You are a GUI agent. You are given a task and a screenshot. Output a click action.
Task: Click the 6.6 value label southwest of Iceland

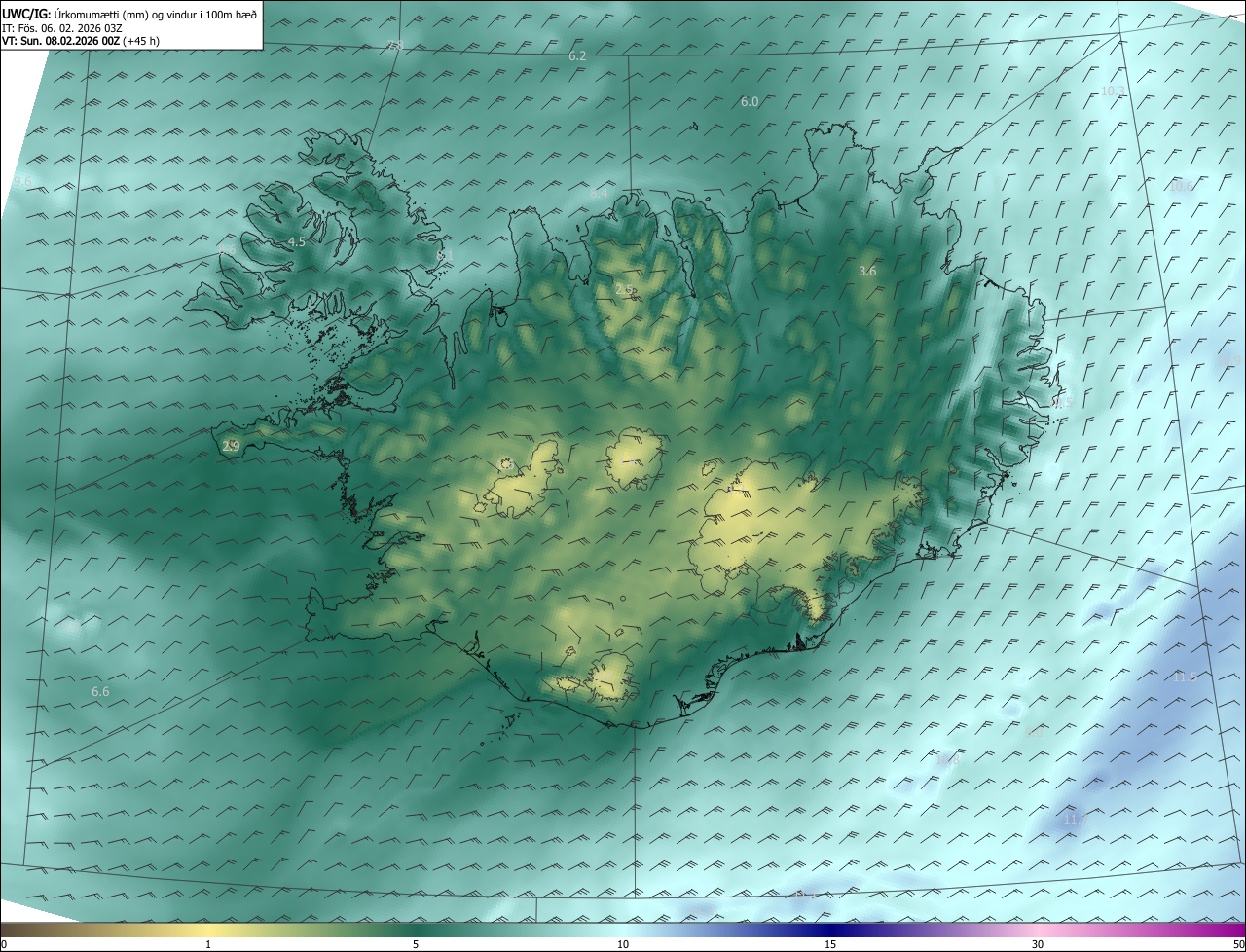(x=100, y=691)
